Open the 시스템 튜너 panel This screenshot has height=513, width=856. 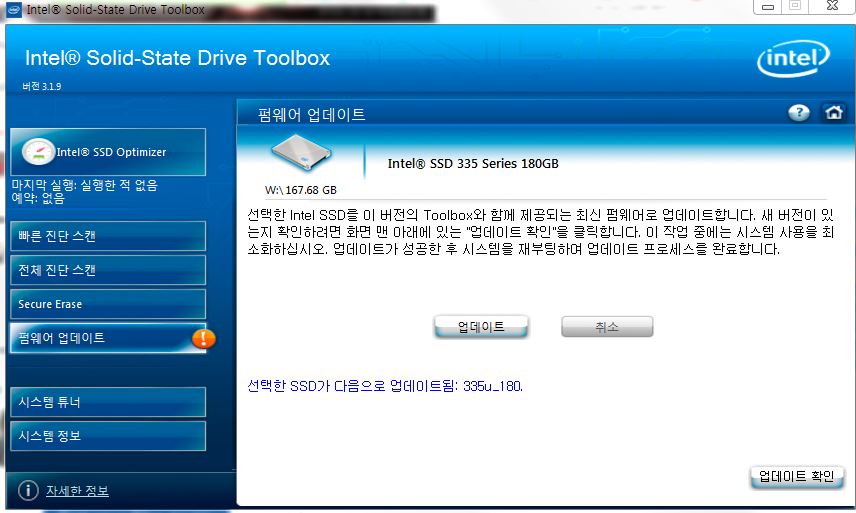108,402
